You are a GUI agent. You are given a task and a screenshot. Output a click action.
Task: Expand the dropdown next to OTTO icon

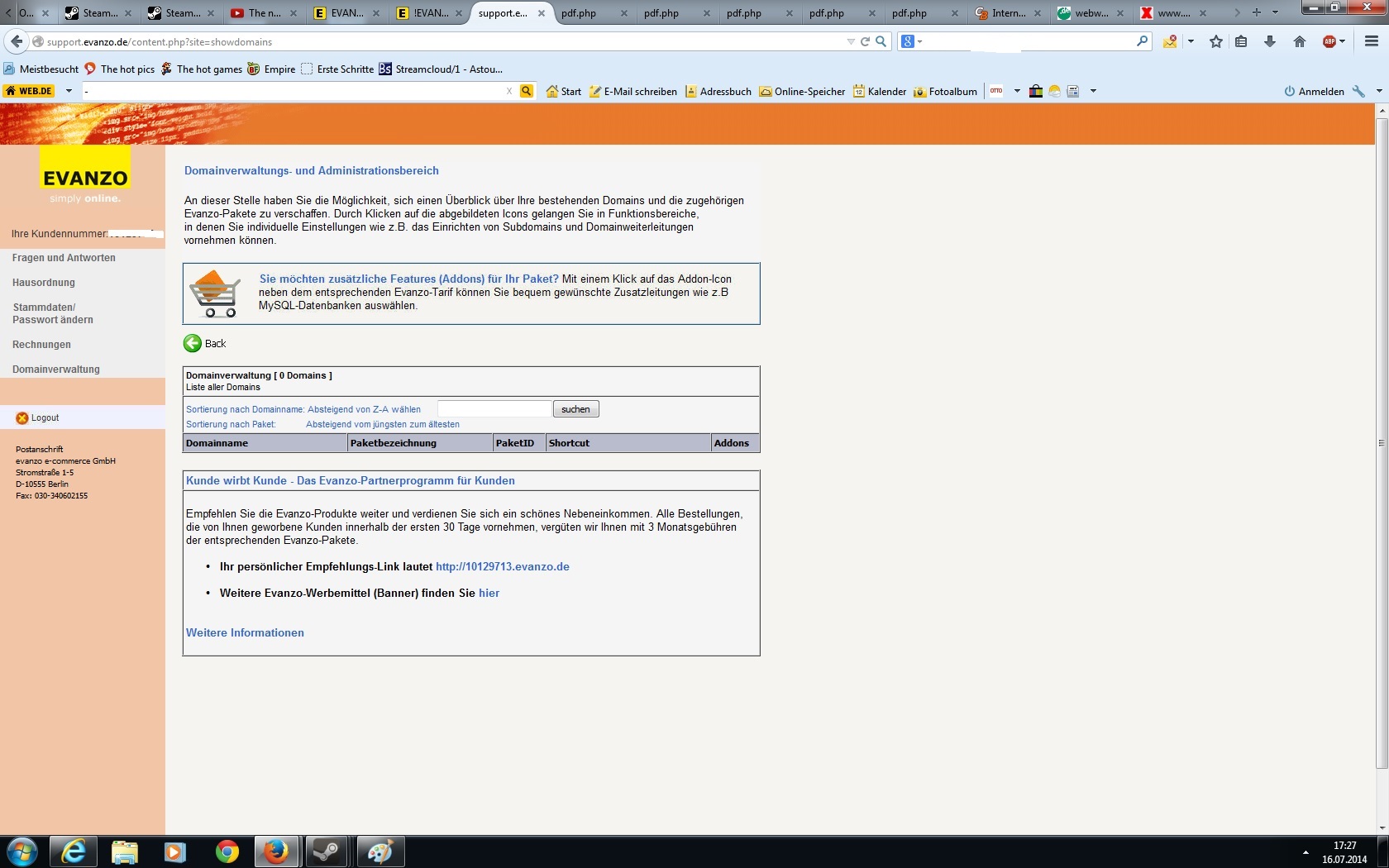pyautogui.click(x=1017, y=91)
